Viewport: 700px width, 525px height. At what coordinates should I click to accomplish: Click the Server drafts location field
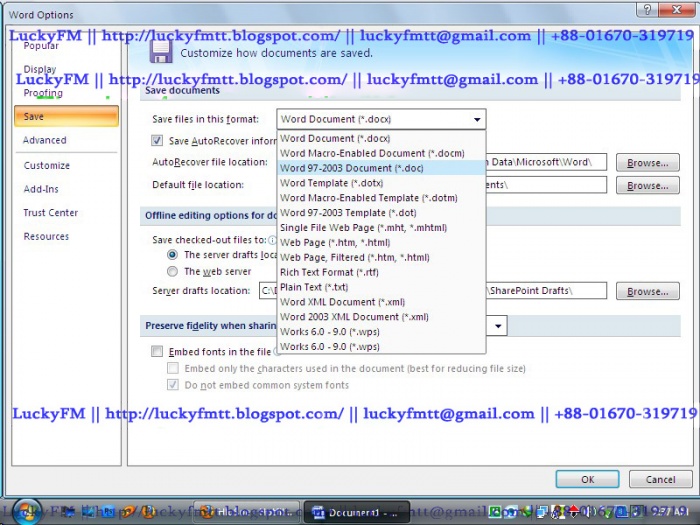click(546, 291)
